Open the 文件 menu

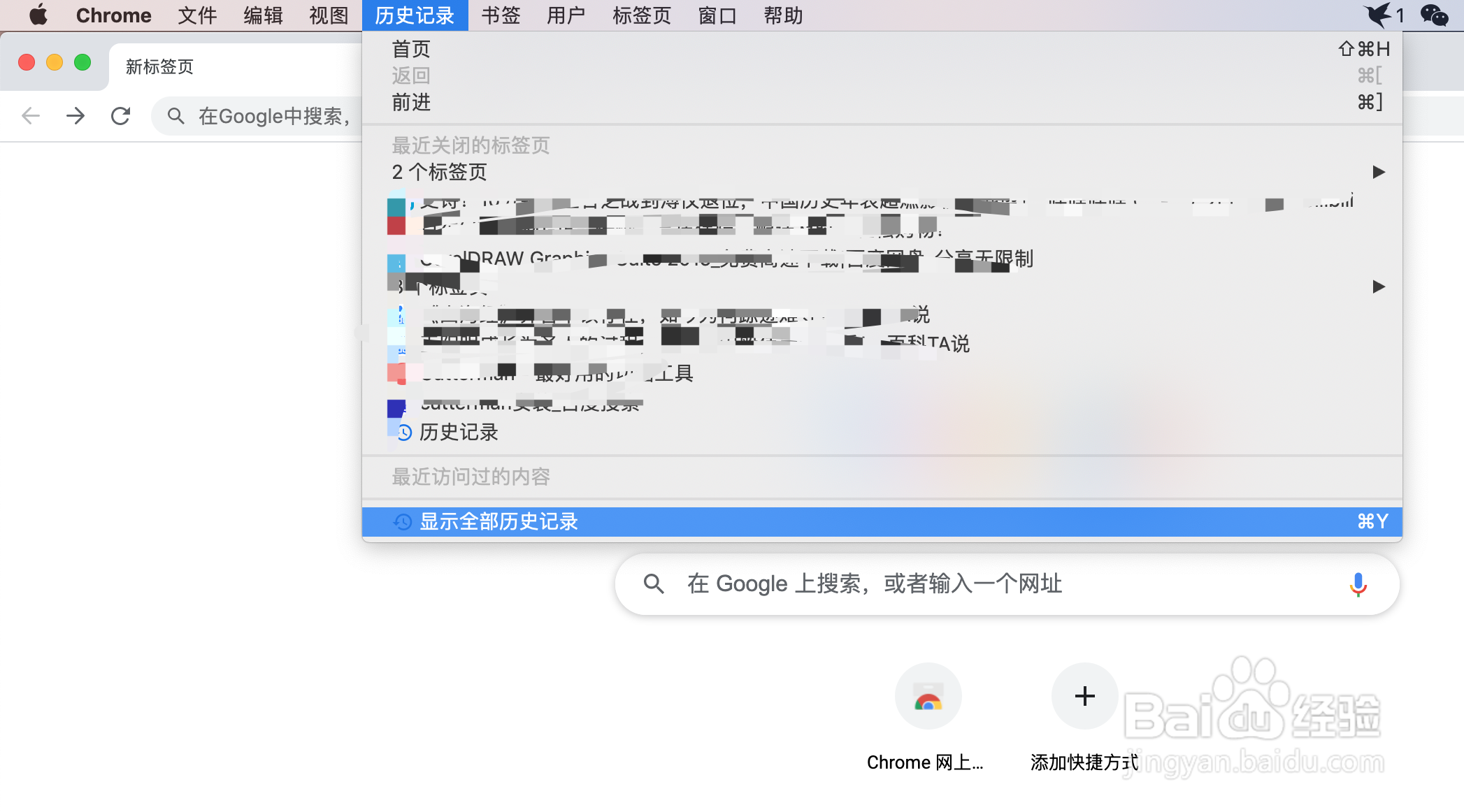[x=197, y=15]
